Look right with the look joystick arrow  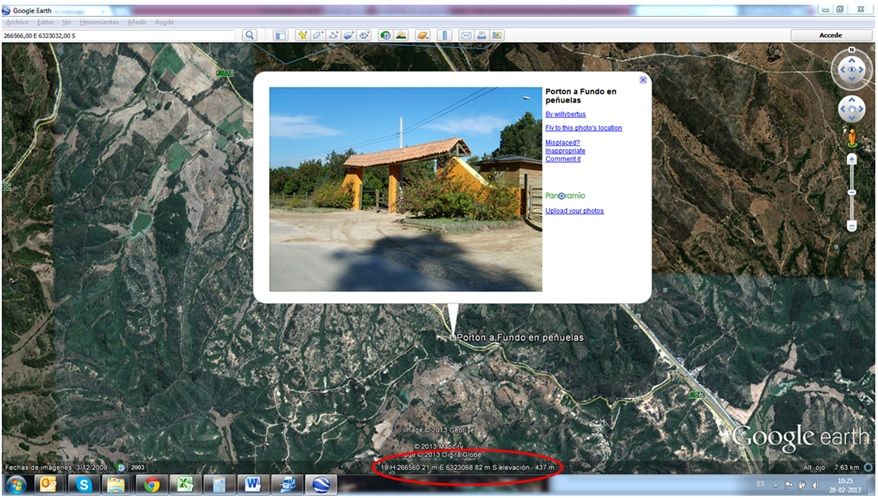(x=863, y=70)
